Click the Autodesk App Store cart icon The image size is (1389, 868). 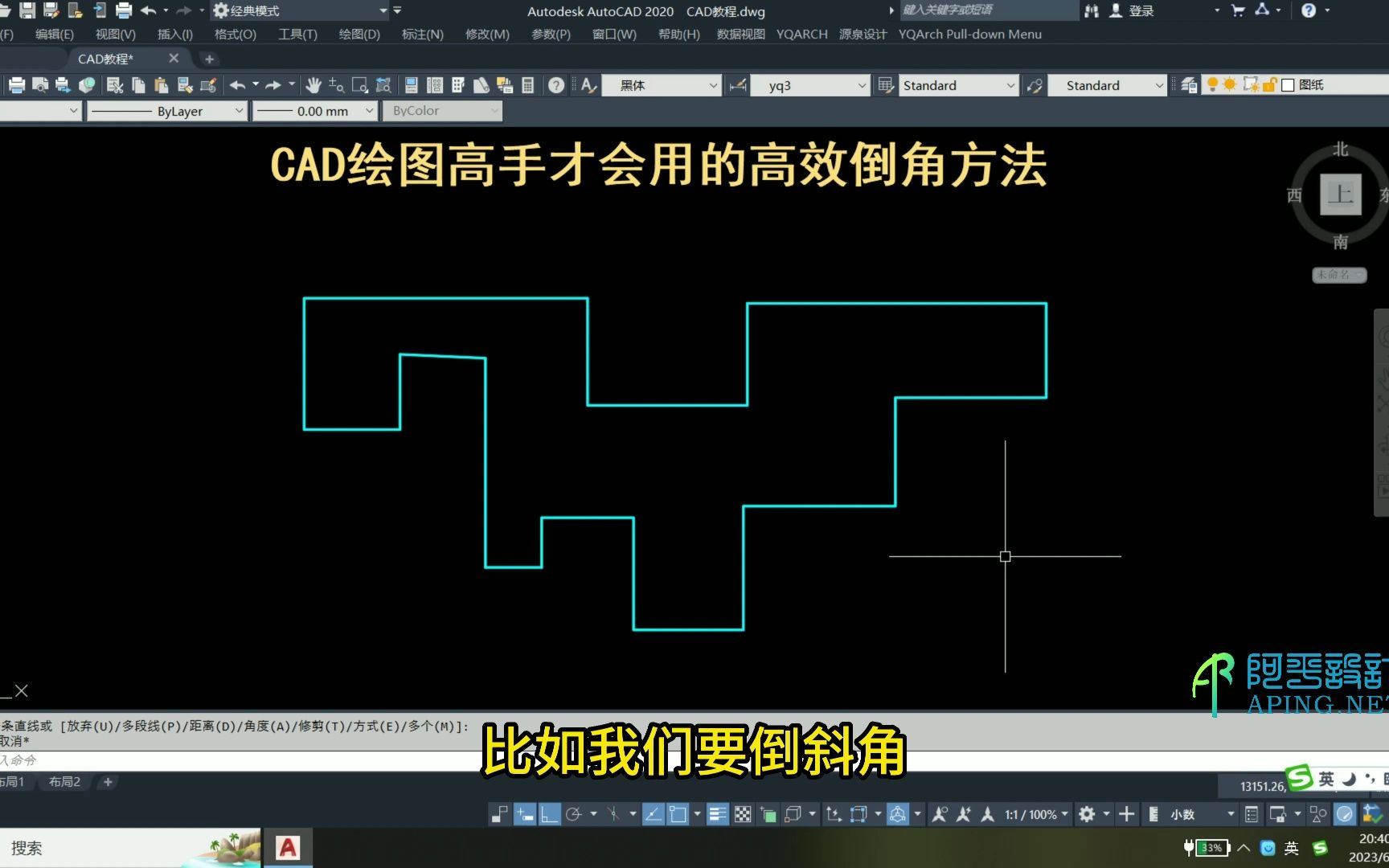1238,10
